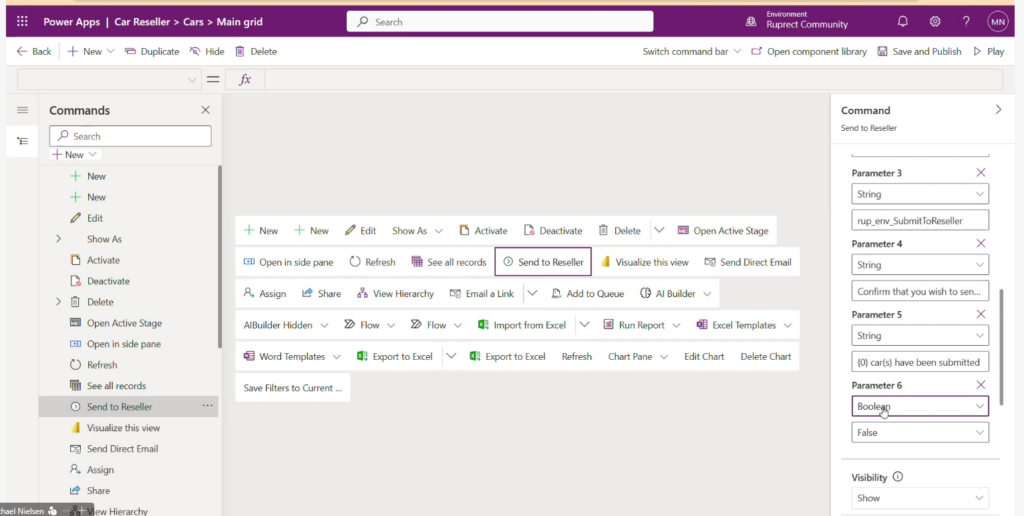Click the Visibility info icon
Screen dimensions: 1024x516
897,477
